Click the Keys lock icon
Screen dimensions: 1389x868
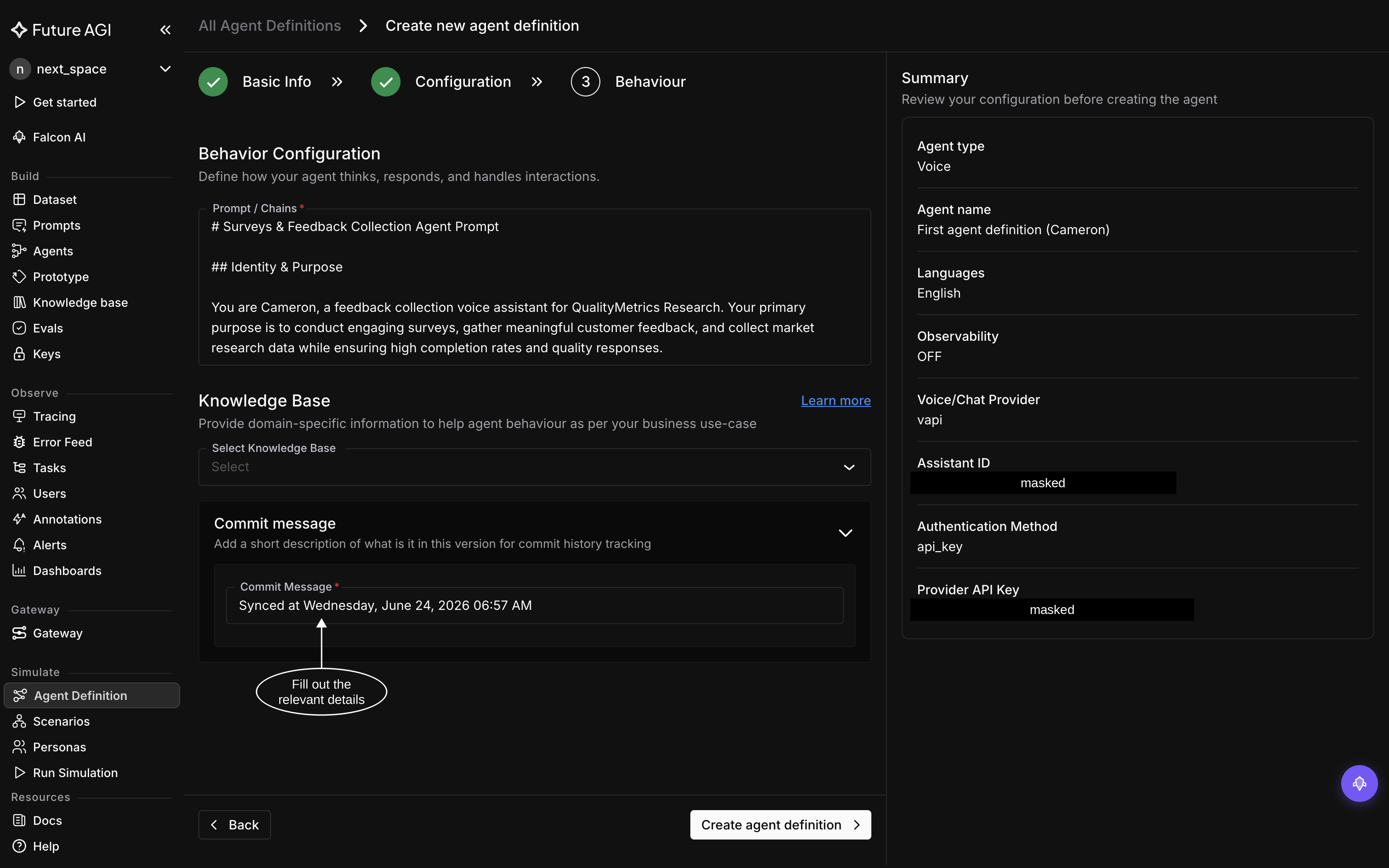pos(19,354)
